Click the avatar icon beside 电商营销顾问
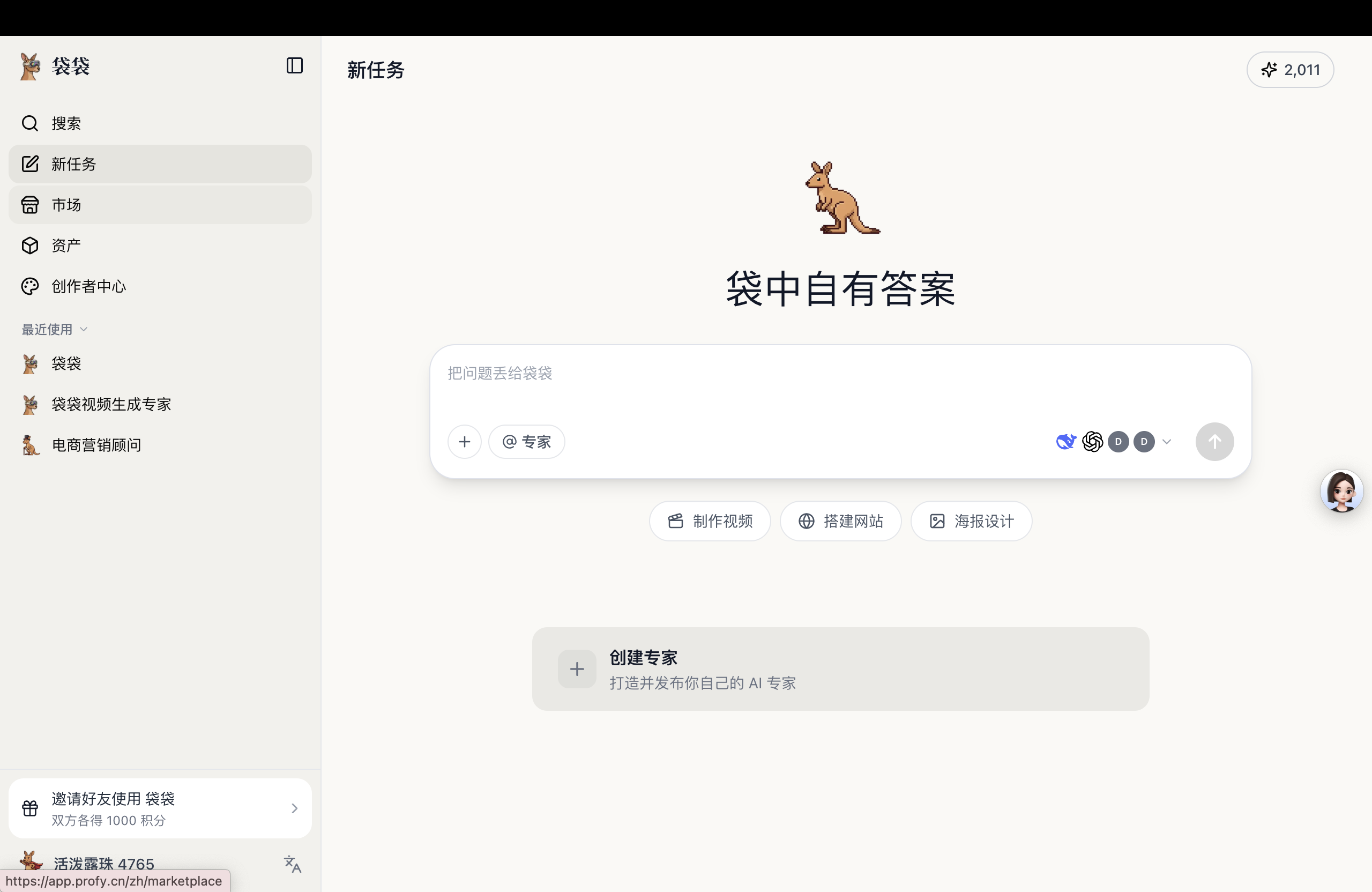 click(x=30, y=445)
